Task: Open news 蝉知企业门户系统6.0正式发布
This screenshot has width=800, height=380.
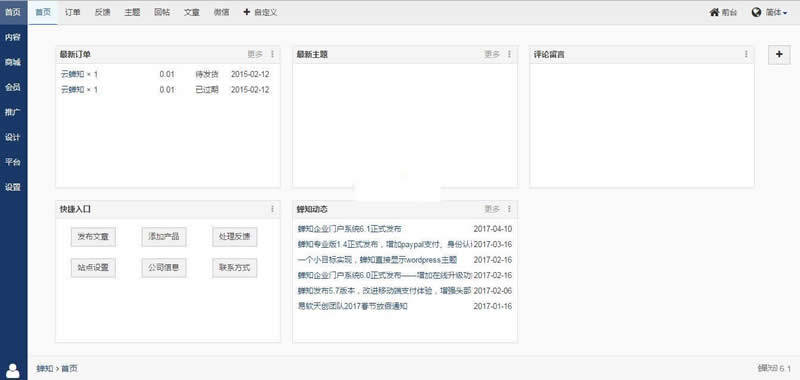Action: click(385, 275)
